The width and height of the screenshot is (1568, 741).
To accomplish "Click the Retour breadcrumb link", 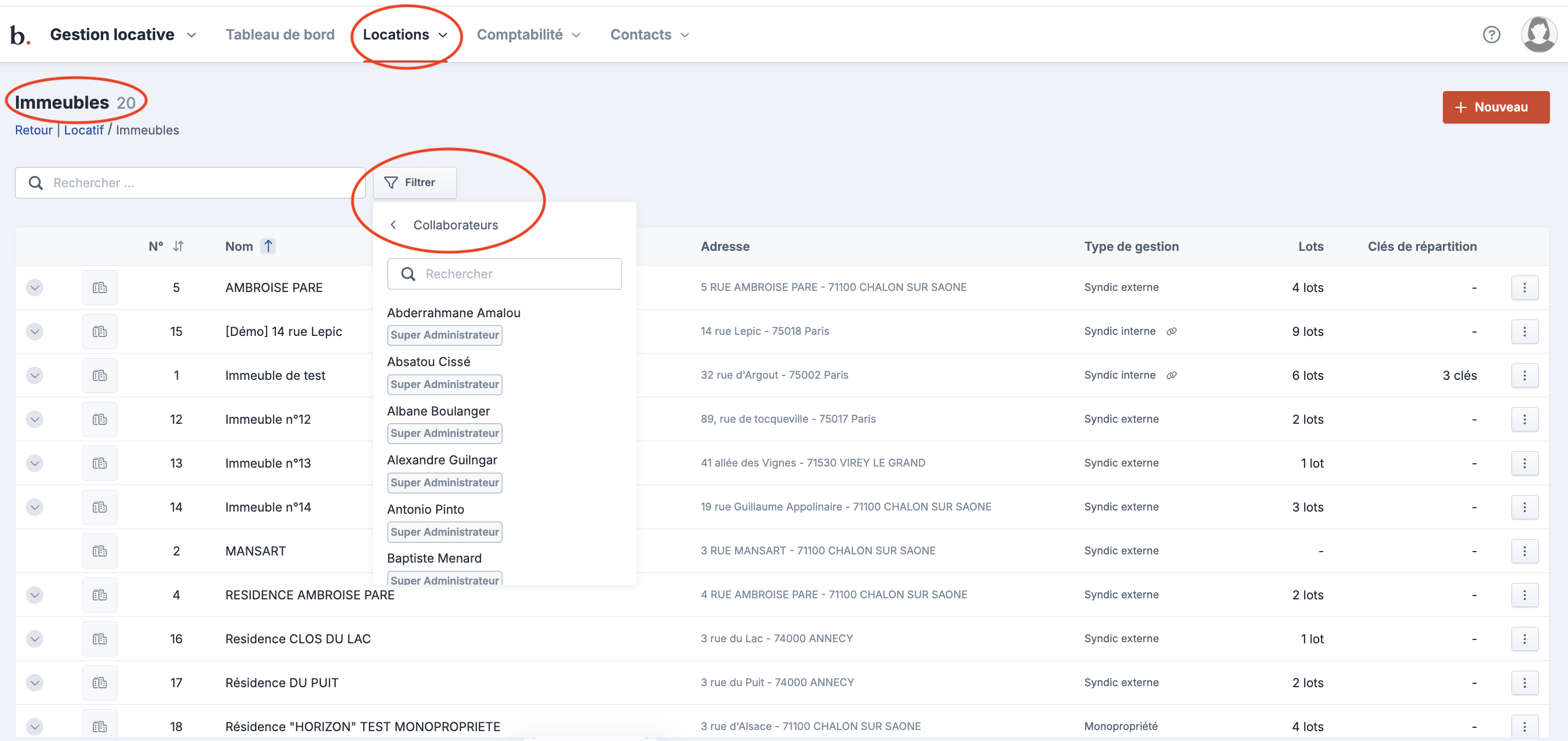I will 33,130.
